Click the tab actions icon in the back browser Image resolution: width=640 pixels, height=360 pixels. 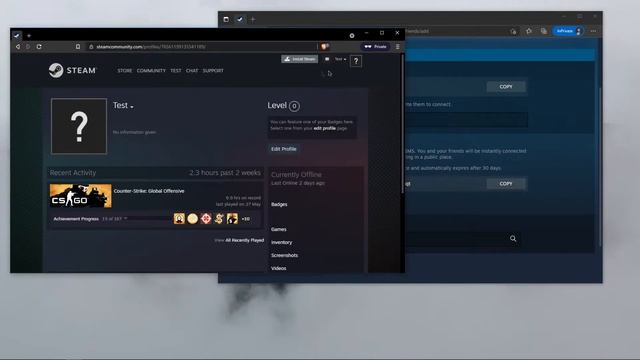(226, 19)
